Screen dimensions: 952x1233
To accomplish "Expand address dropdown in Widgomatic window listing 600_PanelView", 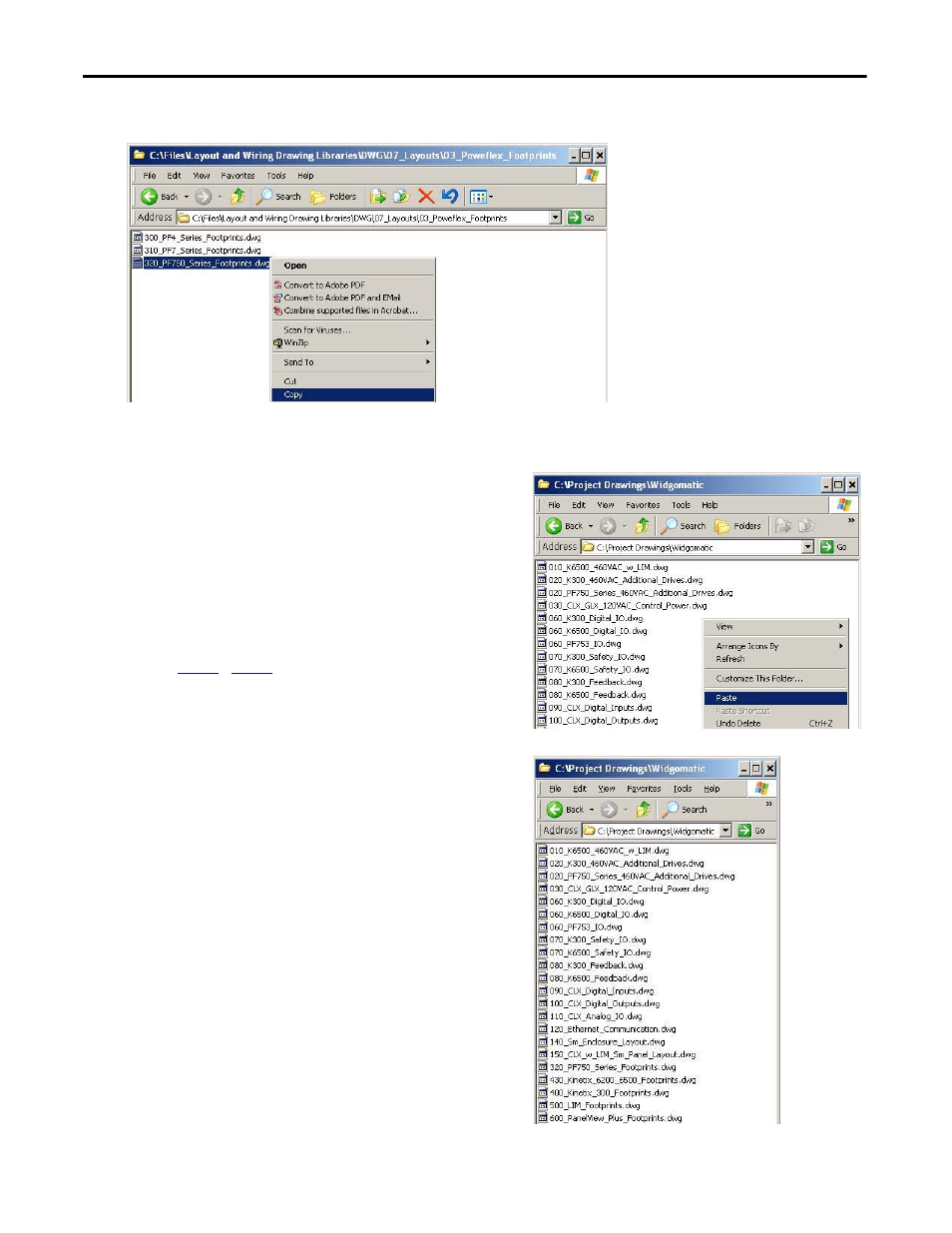I will (726, 831).
